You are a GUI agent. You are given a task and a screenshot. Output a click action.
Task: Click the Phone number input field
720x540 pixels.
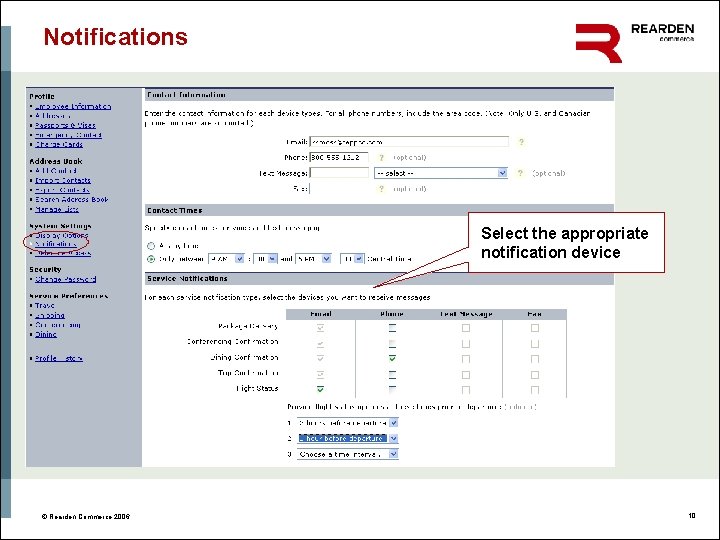click(339, 157)
